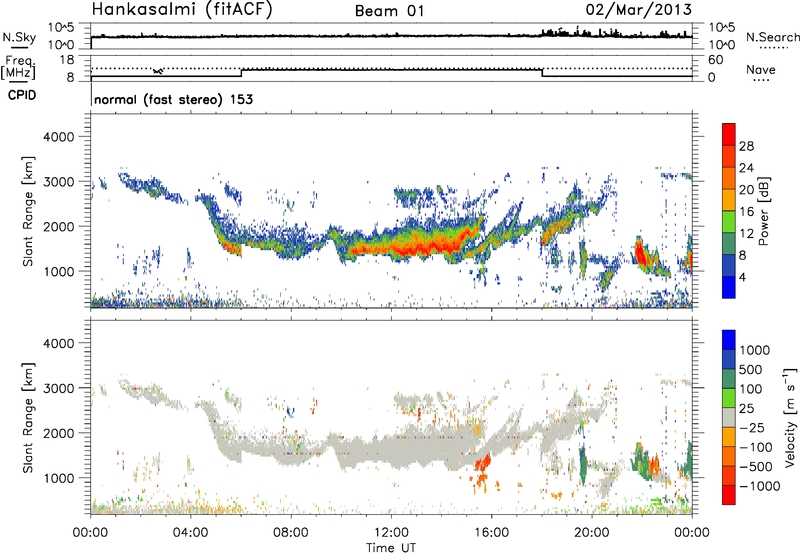Click the 24 label on Power colorbar
This screenshot has width=800, height=554.
[x=746, y=168]
